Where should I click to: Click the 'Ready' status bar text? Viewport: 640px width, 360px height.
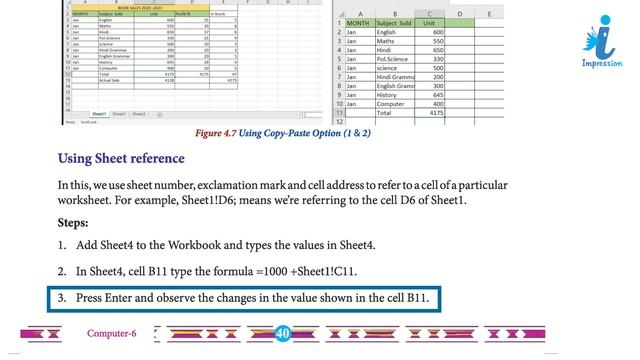pos(71,122)
